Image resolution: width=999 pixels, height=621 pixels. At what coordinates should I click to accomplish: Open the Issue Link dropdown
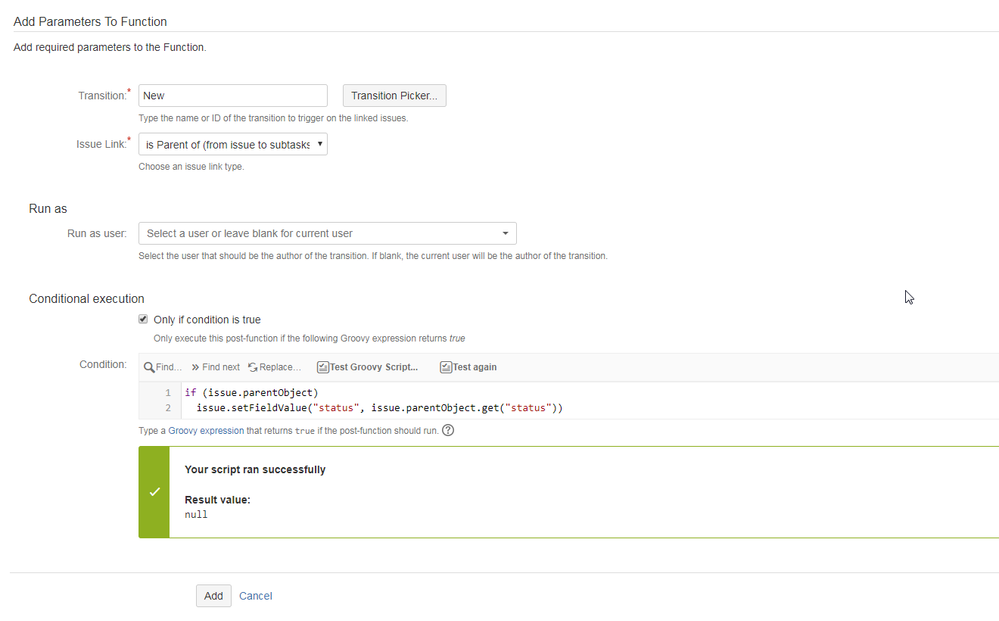click(233, 144)
